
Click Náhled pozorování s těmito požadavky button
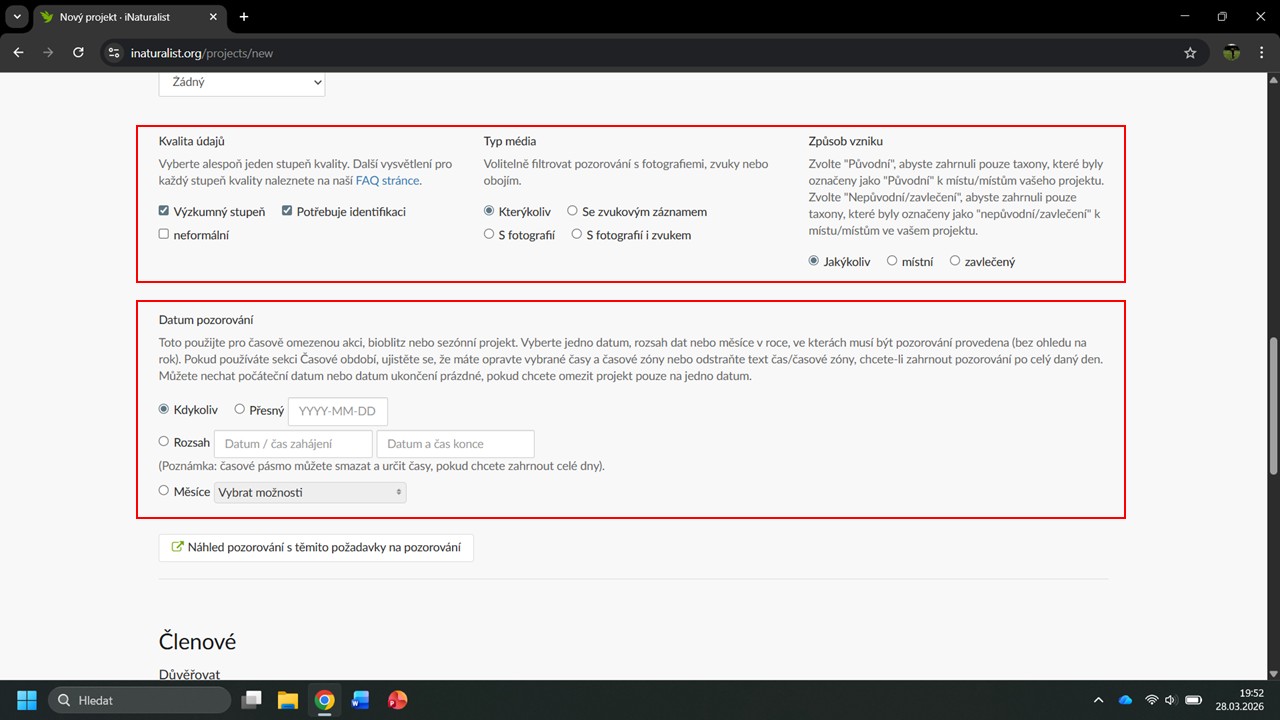(316, 548)
